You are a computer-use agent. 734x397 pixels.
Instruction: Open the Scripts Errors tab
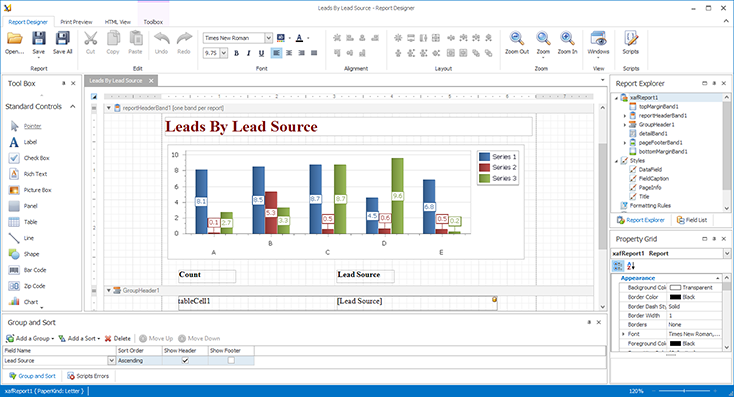88,376
